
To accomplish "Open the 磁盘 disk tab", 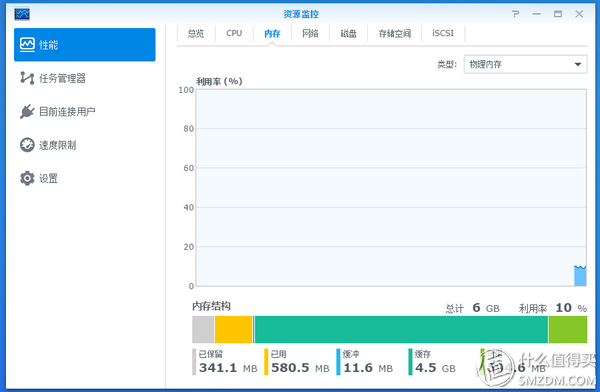I will click(349, 33).
